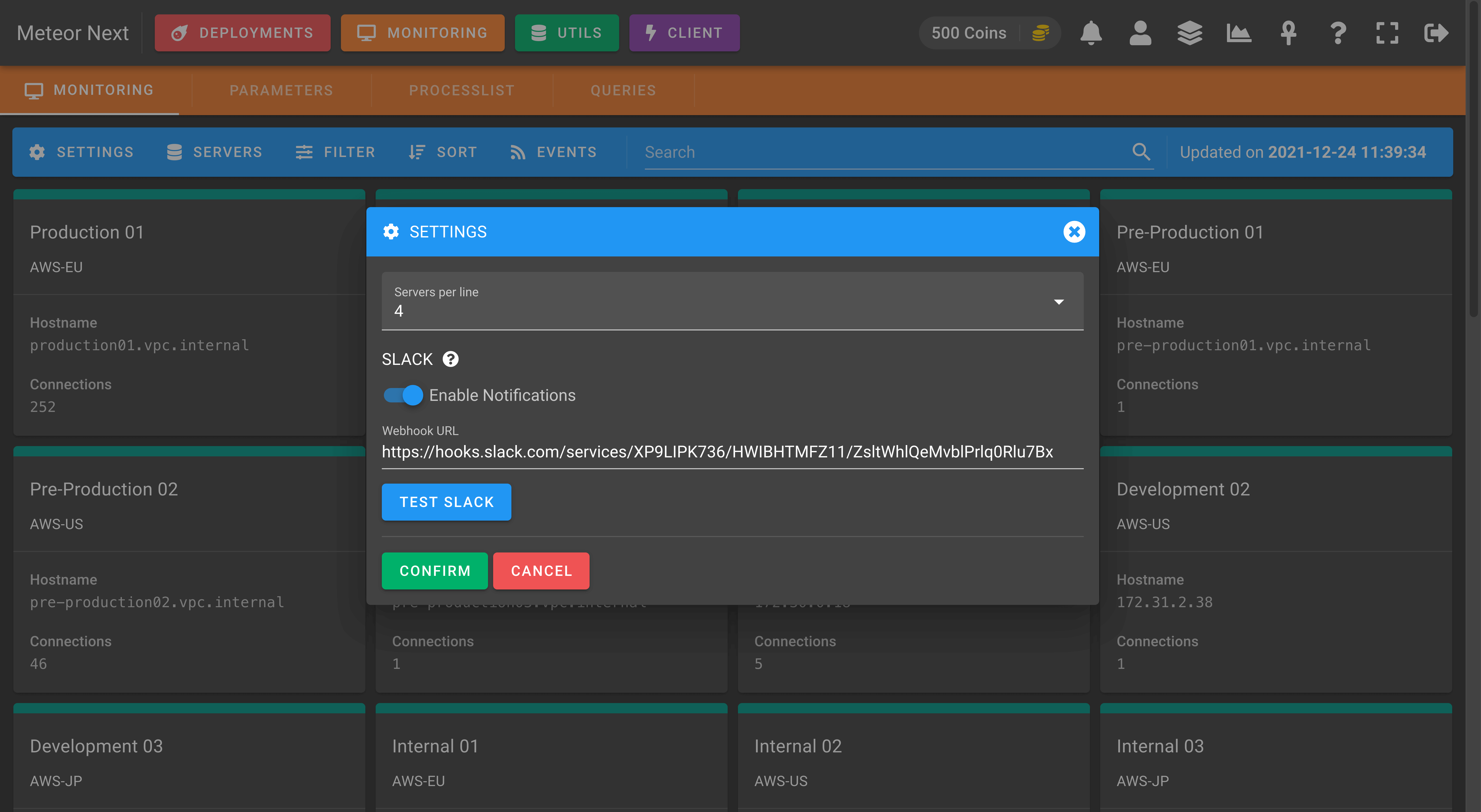Viewport: 1481px width, 812px height.
Task: Click the gear icon in Settings dialog title
Action: [391, 232]
